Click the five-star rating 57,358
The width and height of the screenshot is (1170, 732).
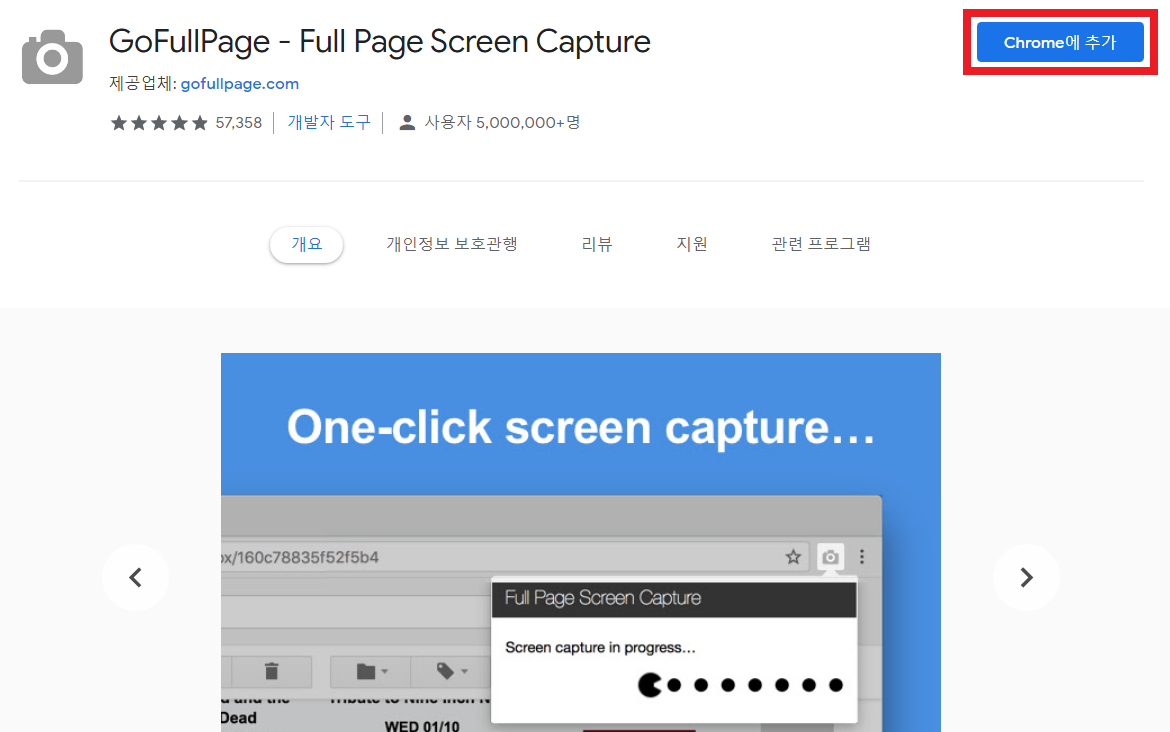tap(186, 123)
